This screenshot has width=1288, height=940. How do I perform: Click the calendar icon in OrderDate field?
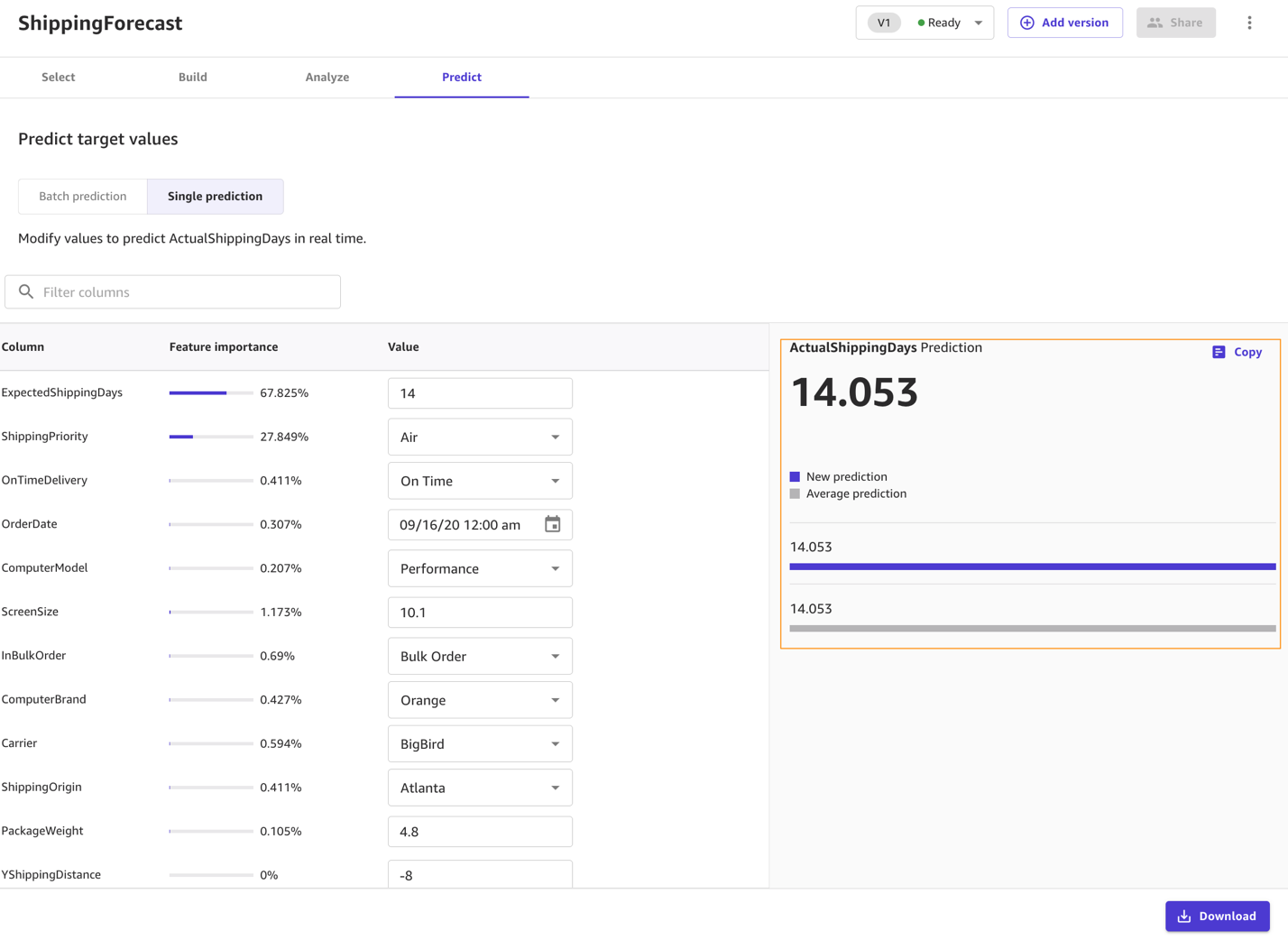(x=552, y=524)
